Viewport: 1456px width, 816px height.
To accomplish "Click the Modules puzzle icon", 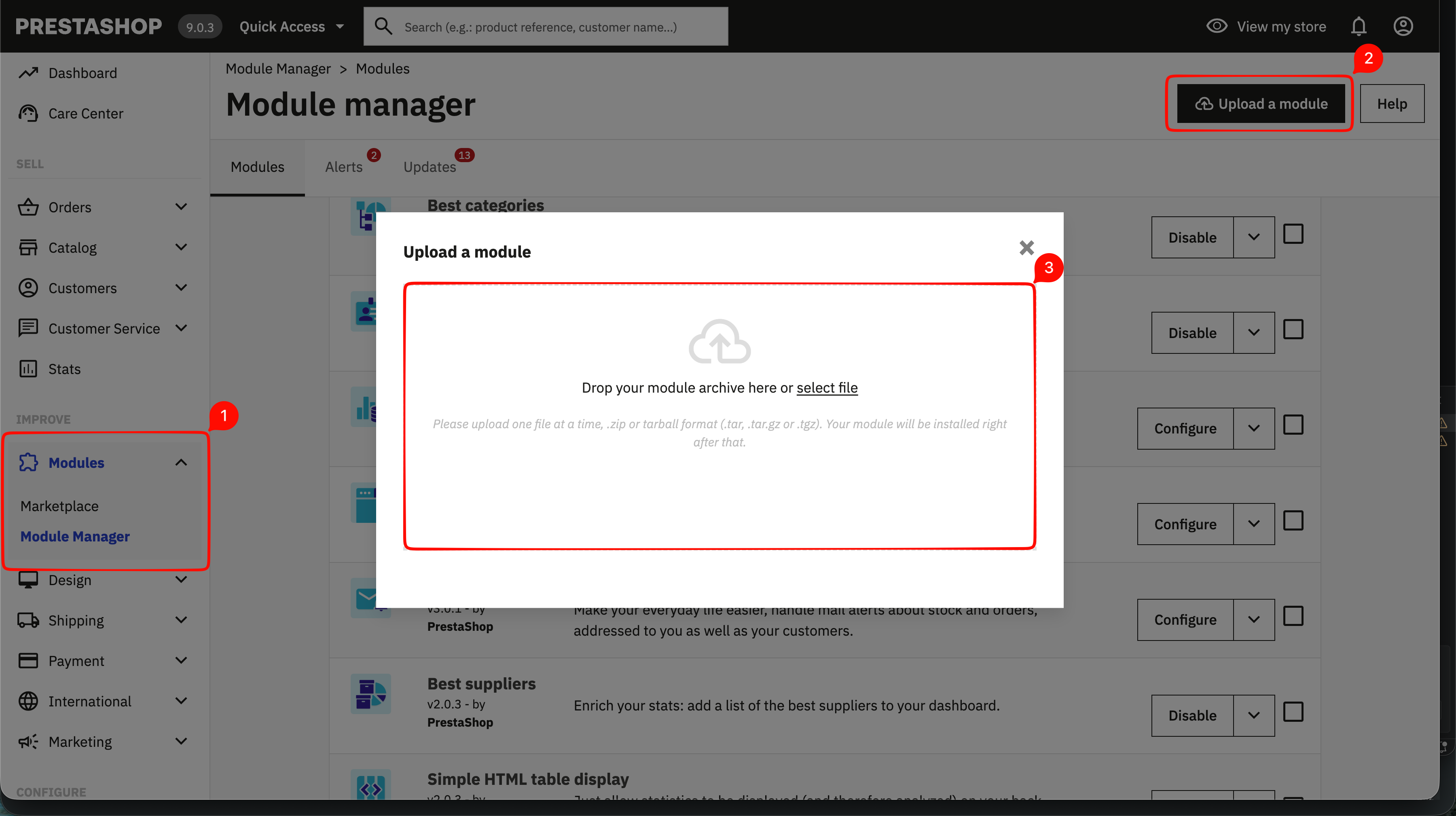I will click(x=28, y=462).
